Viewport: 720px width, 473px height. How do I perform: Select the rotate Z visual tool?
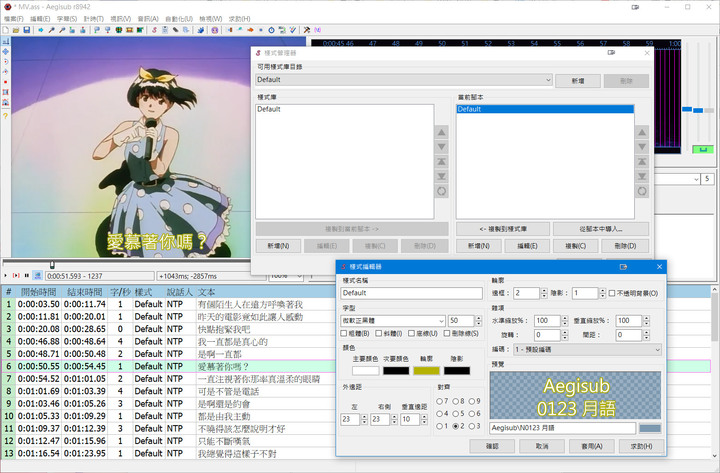6,62
